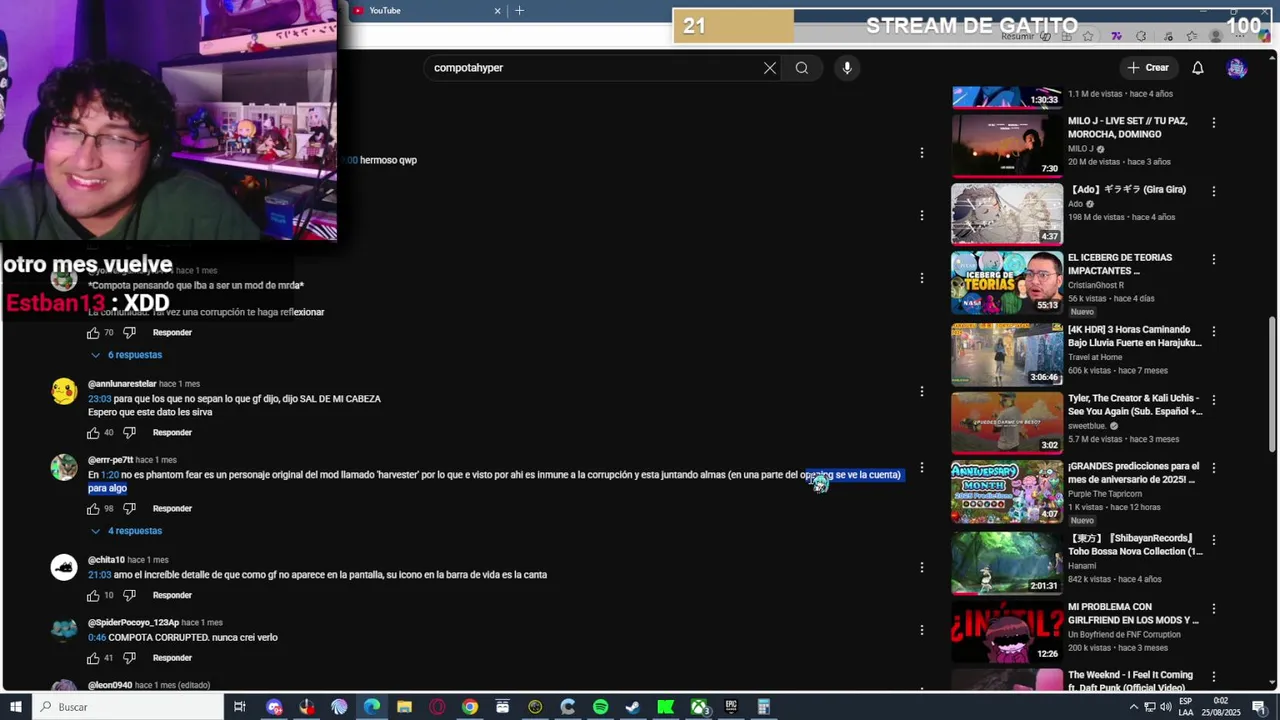Click the Crear button
Viewport: 1280px width, 720px height.
pyautogui.click(x=1147, y=68)
